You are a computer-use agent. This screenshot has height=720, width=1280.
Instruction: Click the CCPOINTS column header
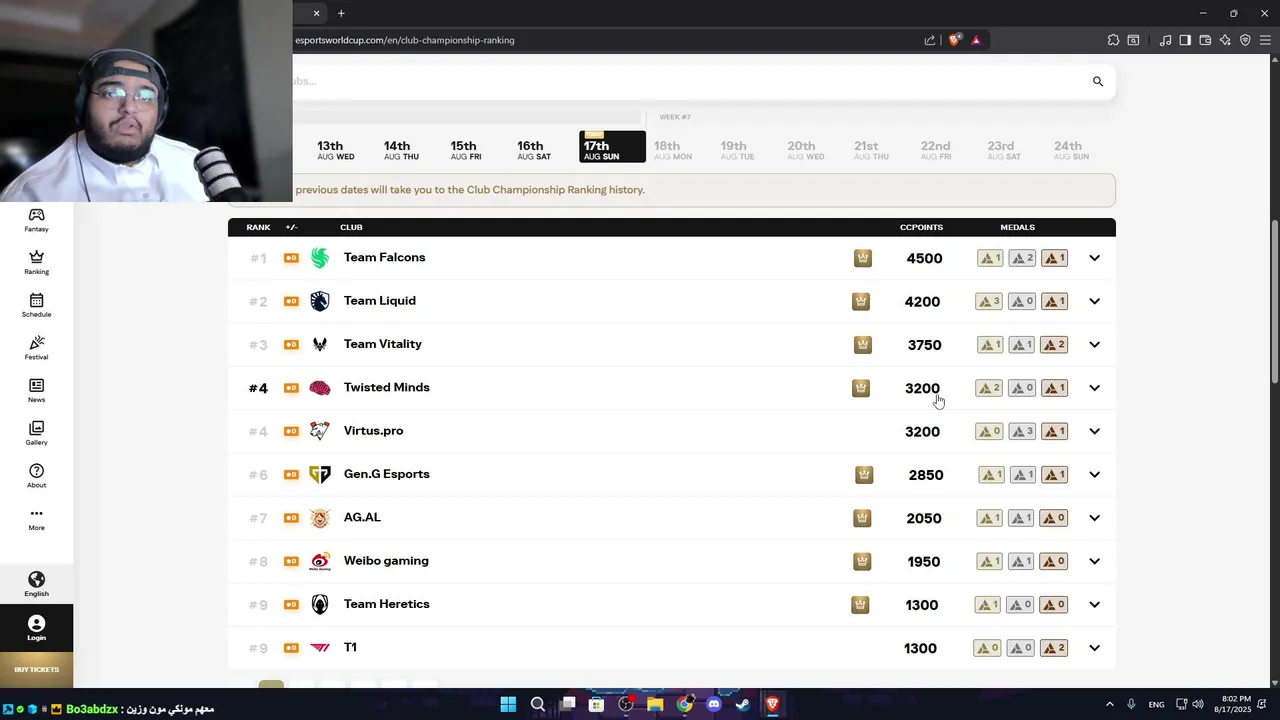921,227
